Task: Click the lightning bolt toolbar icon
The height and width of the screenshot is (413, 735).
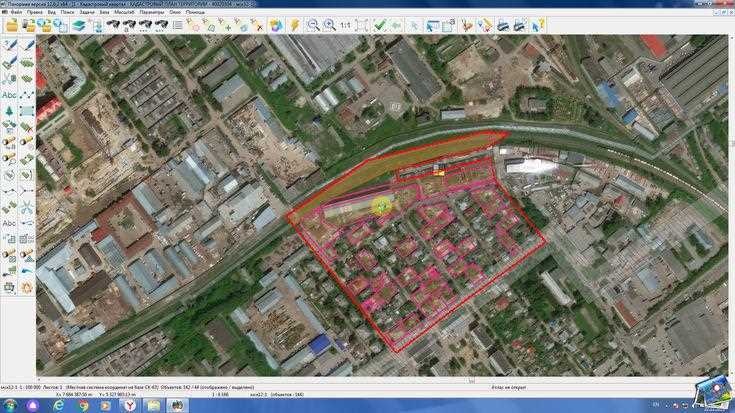Action: (295, 25)
